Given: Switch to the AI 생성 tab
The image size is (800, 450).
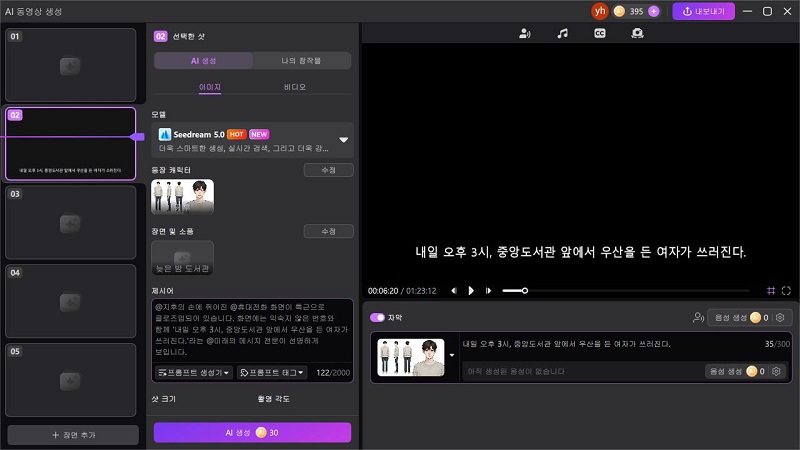Looking at the screenshot, I should [x=203, y=61].
